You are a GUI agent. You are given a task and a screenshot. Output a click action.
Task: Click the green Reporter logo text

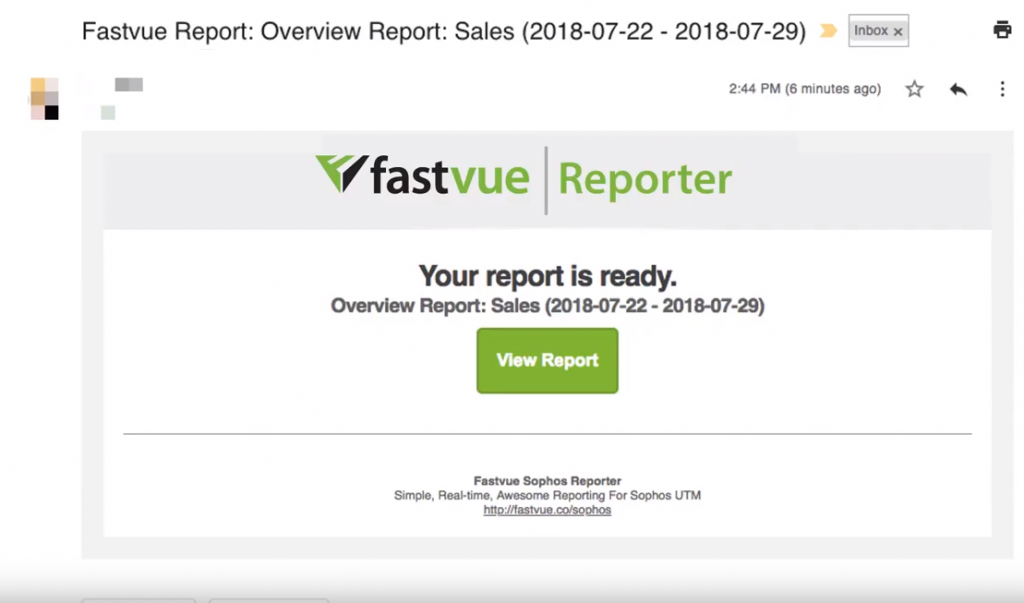(645, 180)
